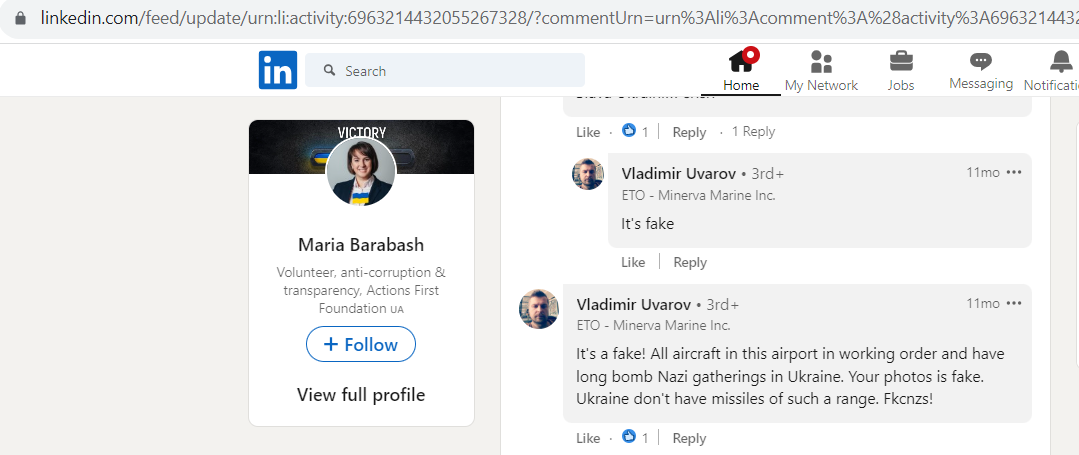
Task: Open three-dot menu on long Uvarov comment
Action: point(1014,303)
